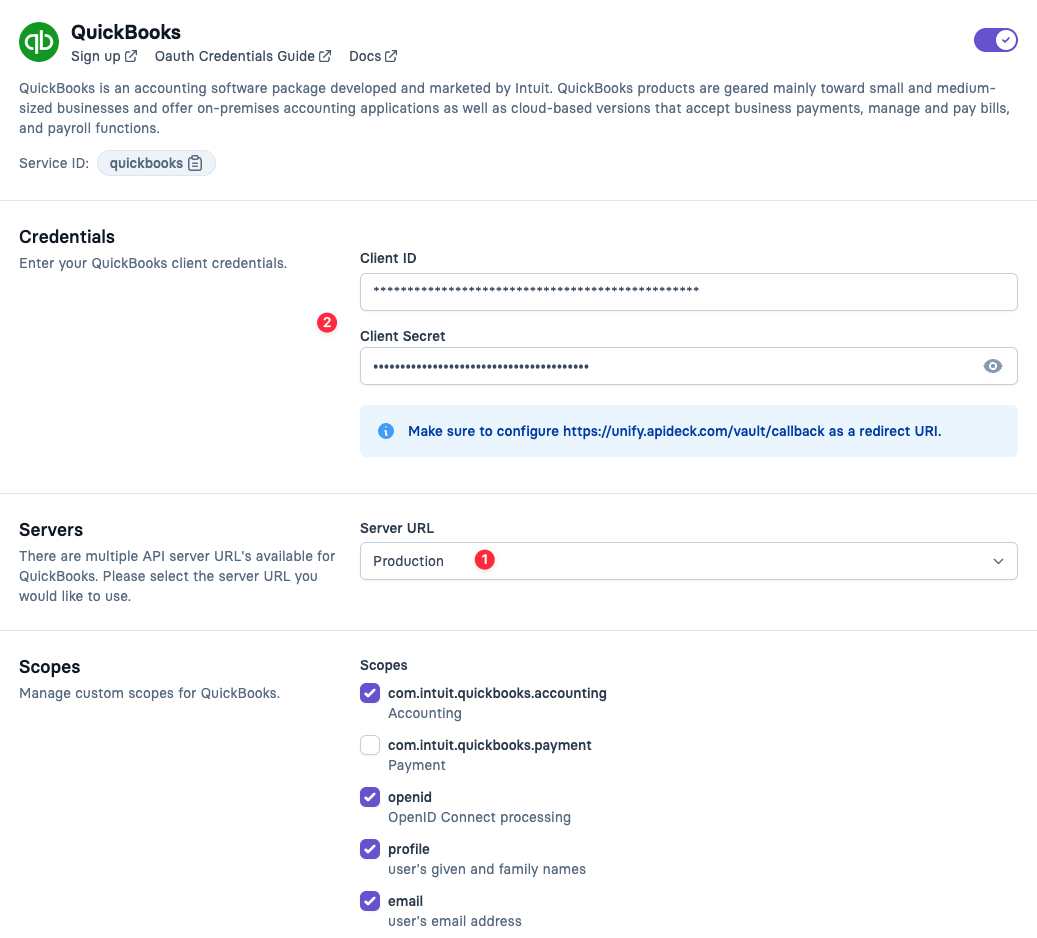Screen dimensions: 1037x938
Task: Uncheck the openid scope checkbox
Action: 370,797
